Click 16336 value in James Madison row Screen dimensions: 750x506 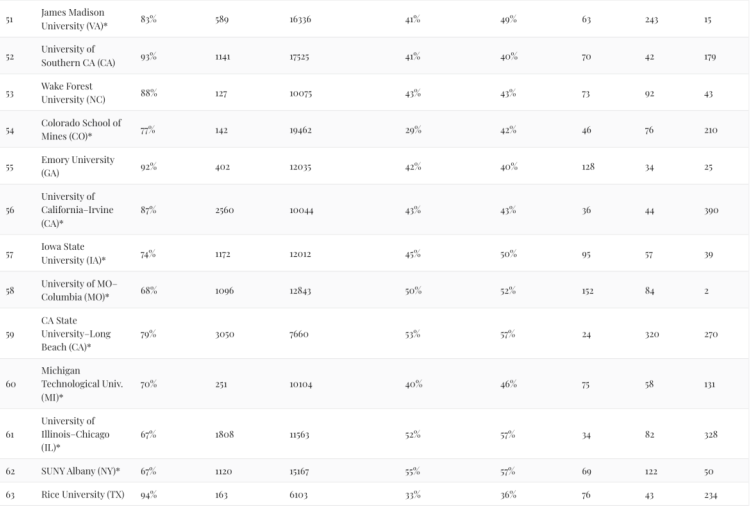coord(300,20)
